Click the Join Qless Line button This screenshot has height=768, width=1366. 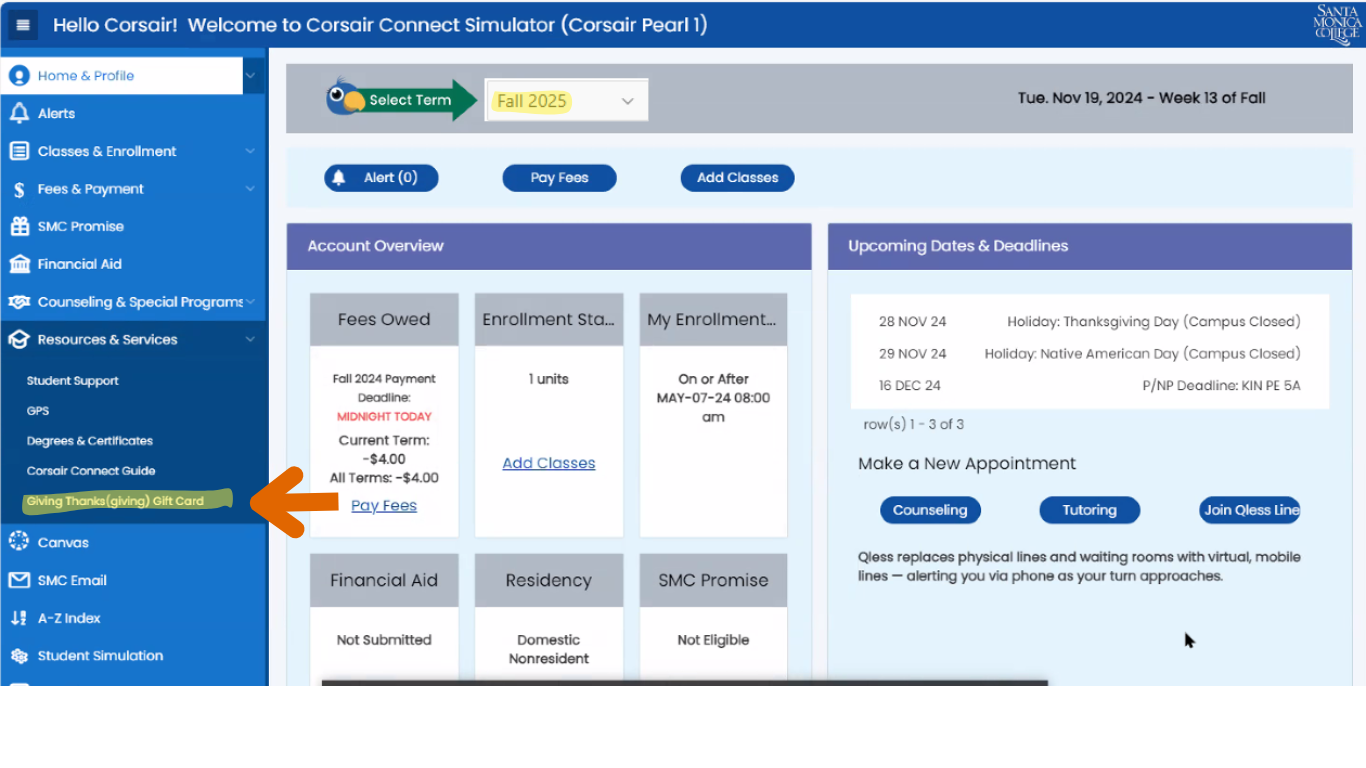pos(1250,510)
